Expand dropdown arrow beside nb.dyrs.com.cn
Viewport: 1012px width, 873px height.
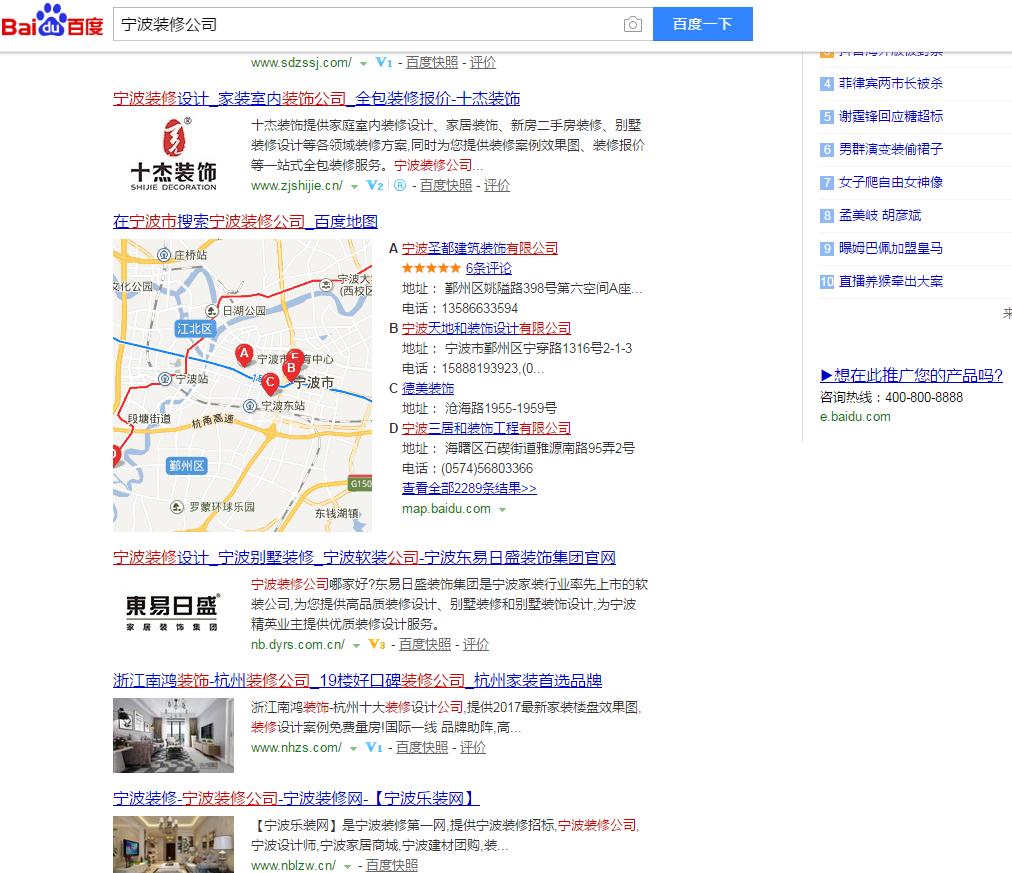tap(356, 645)
